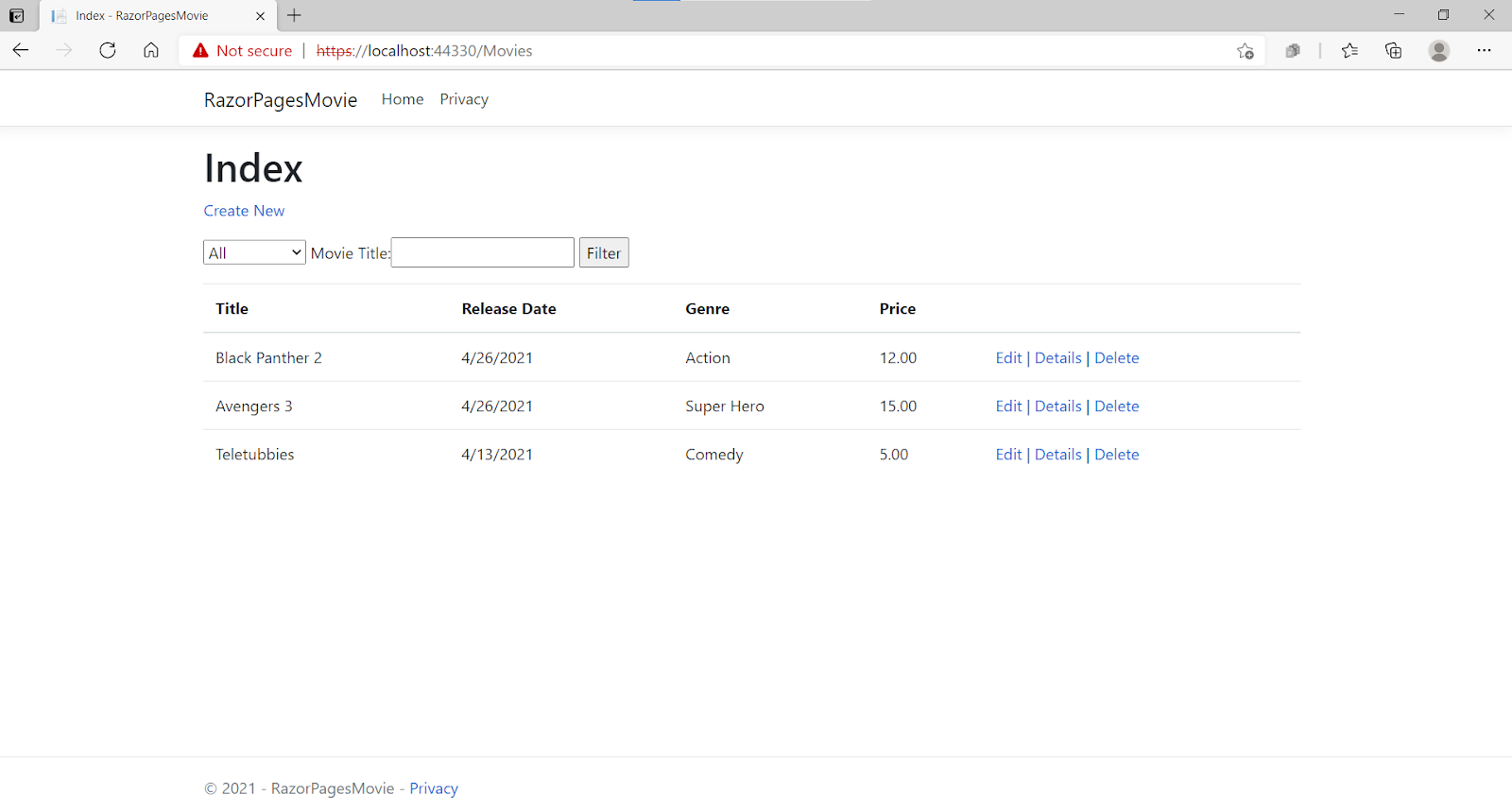Open browser Settings and more menu
1512x812 pixels.
tap(1485, 51)
